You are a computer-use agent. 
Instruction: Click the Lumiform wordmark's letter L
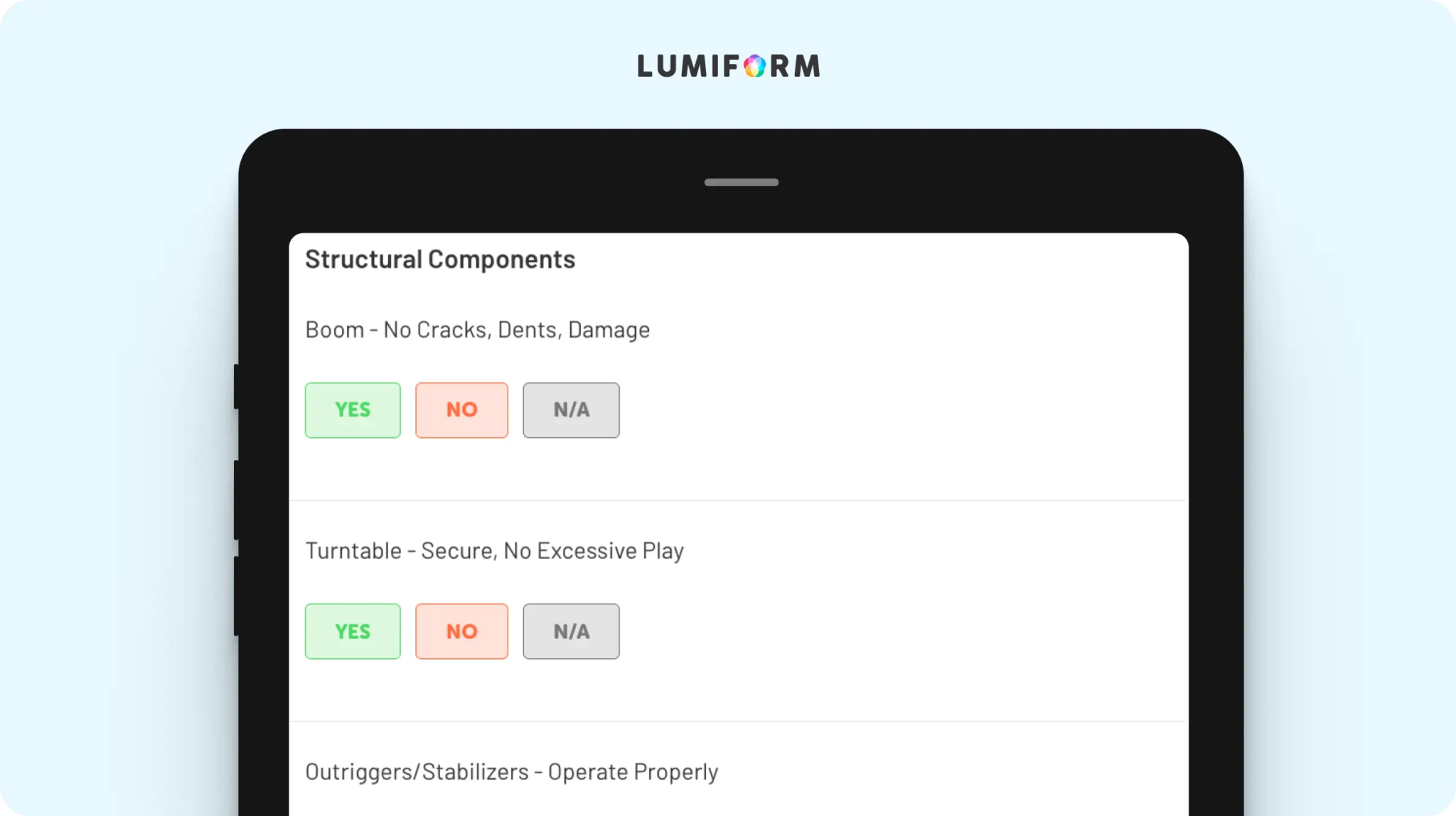(646, 66)
